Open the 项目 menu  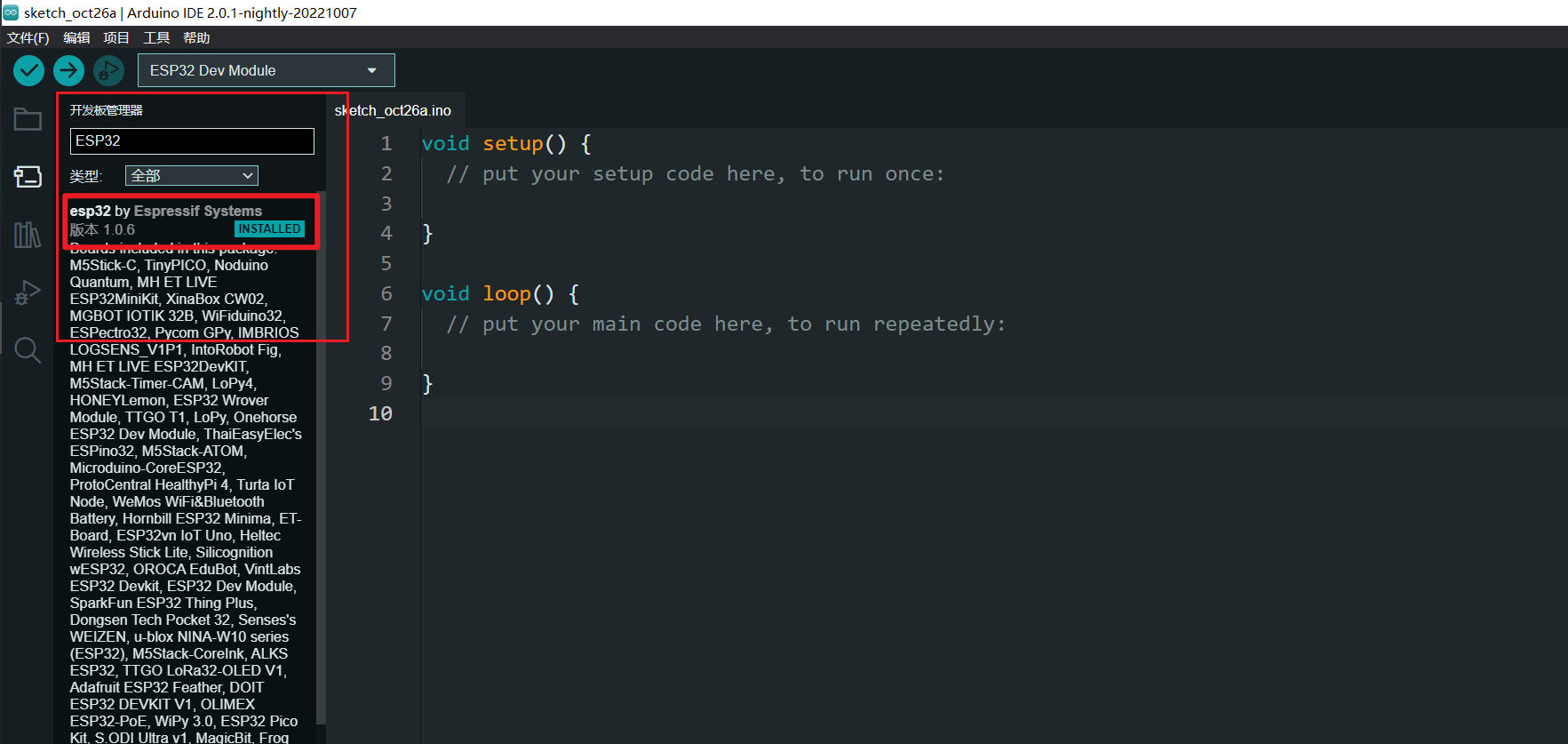coord(115,37)
